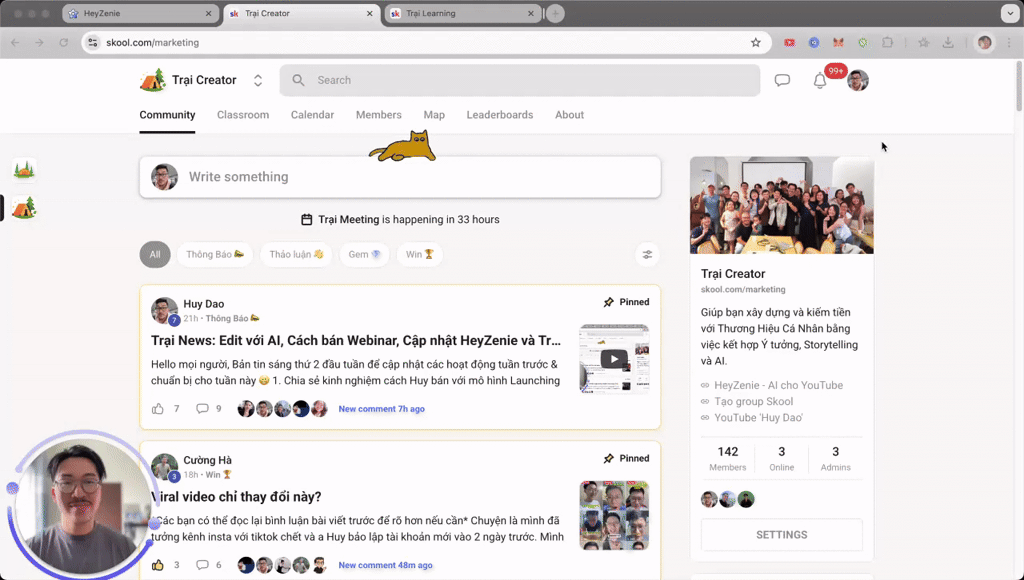
Task: Click the 142 Members count
Action: point(728,459)
